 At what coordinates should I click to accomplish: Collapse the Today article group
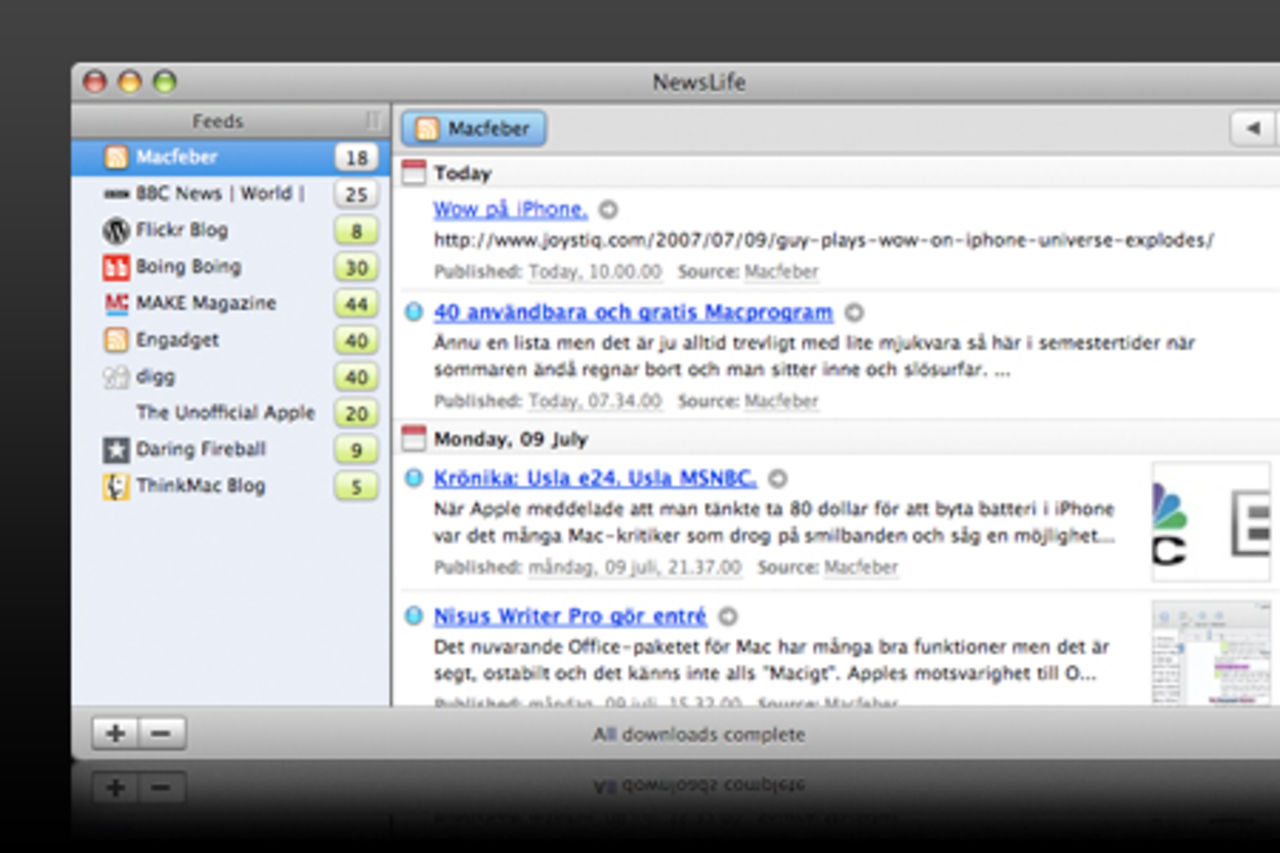(416, 171)
